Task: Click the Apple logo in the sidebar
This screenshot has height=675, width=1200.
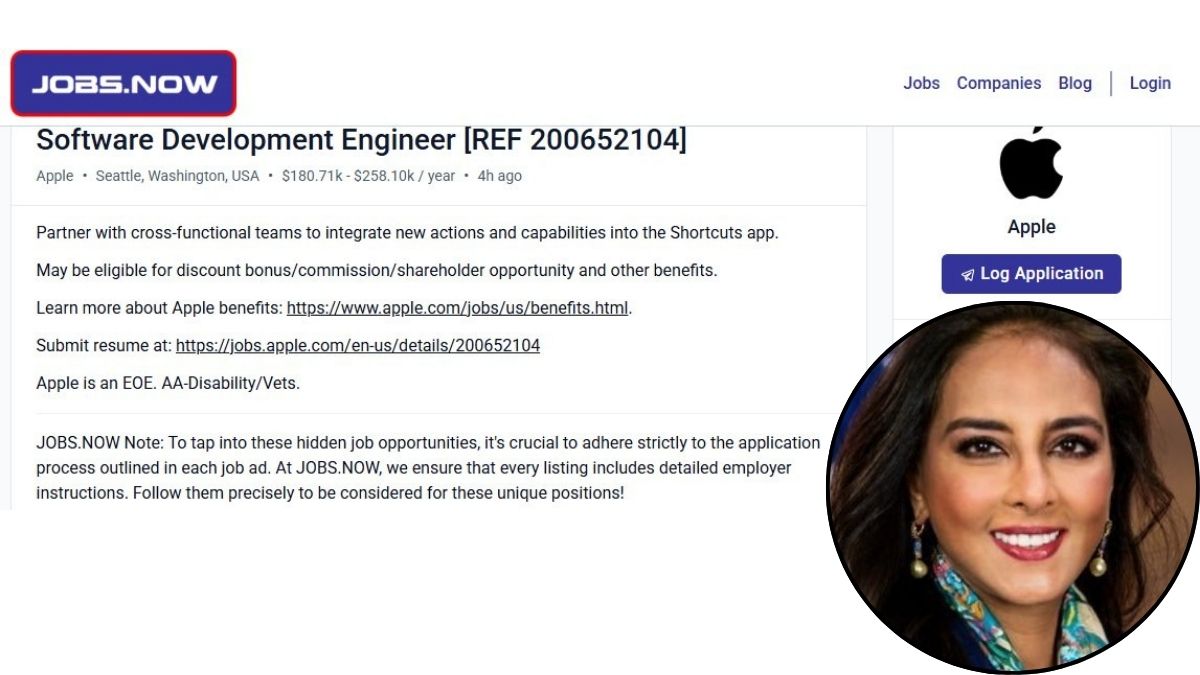Action: [x=1031, y=162]
